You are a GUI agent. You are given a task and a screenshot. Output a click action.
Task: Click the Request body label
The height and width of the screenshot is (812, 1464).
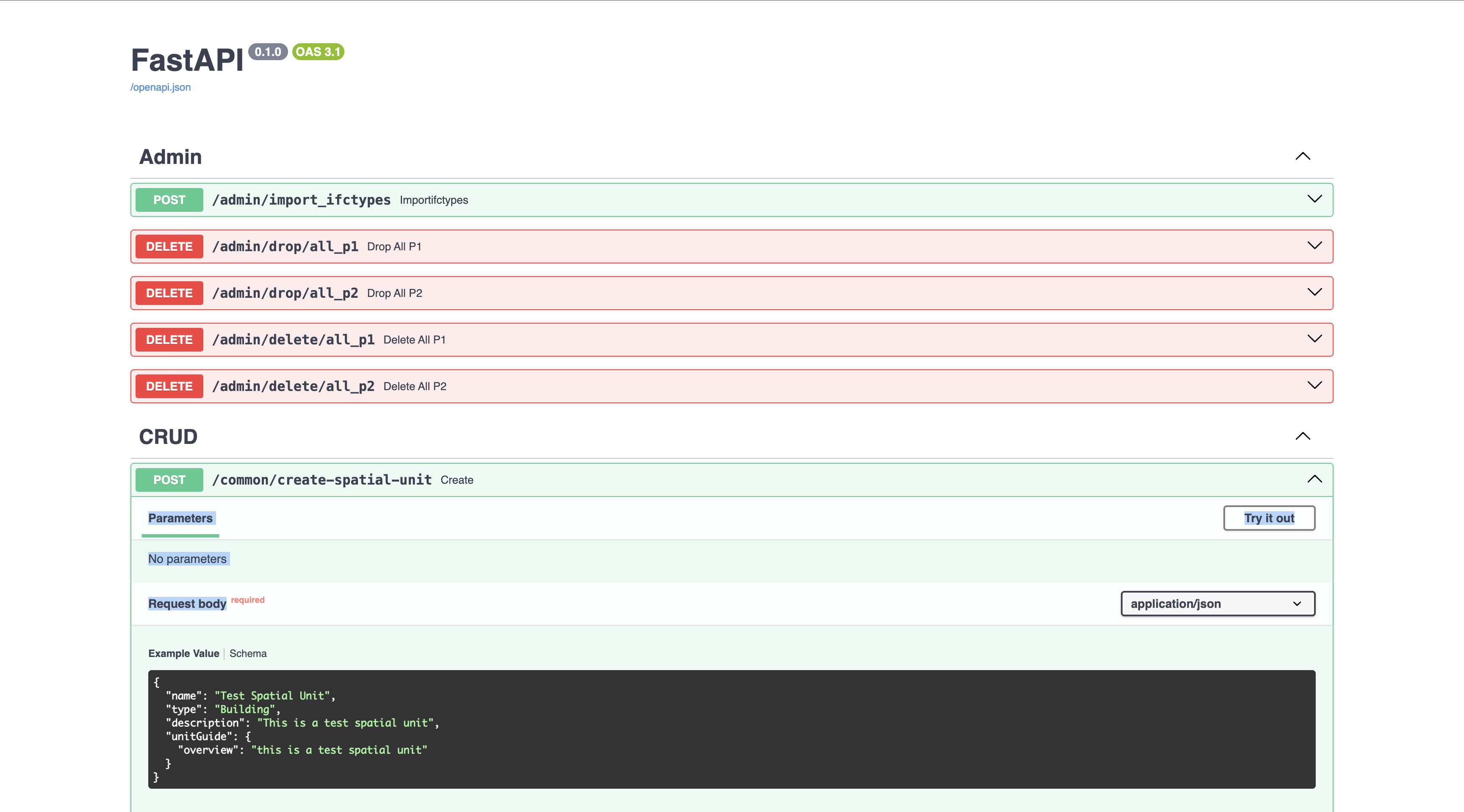[187, 604]
